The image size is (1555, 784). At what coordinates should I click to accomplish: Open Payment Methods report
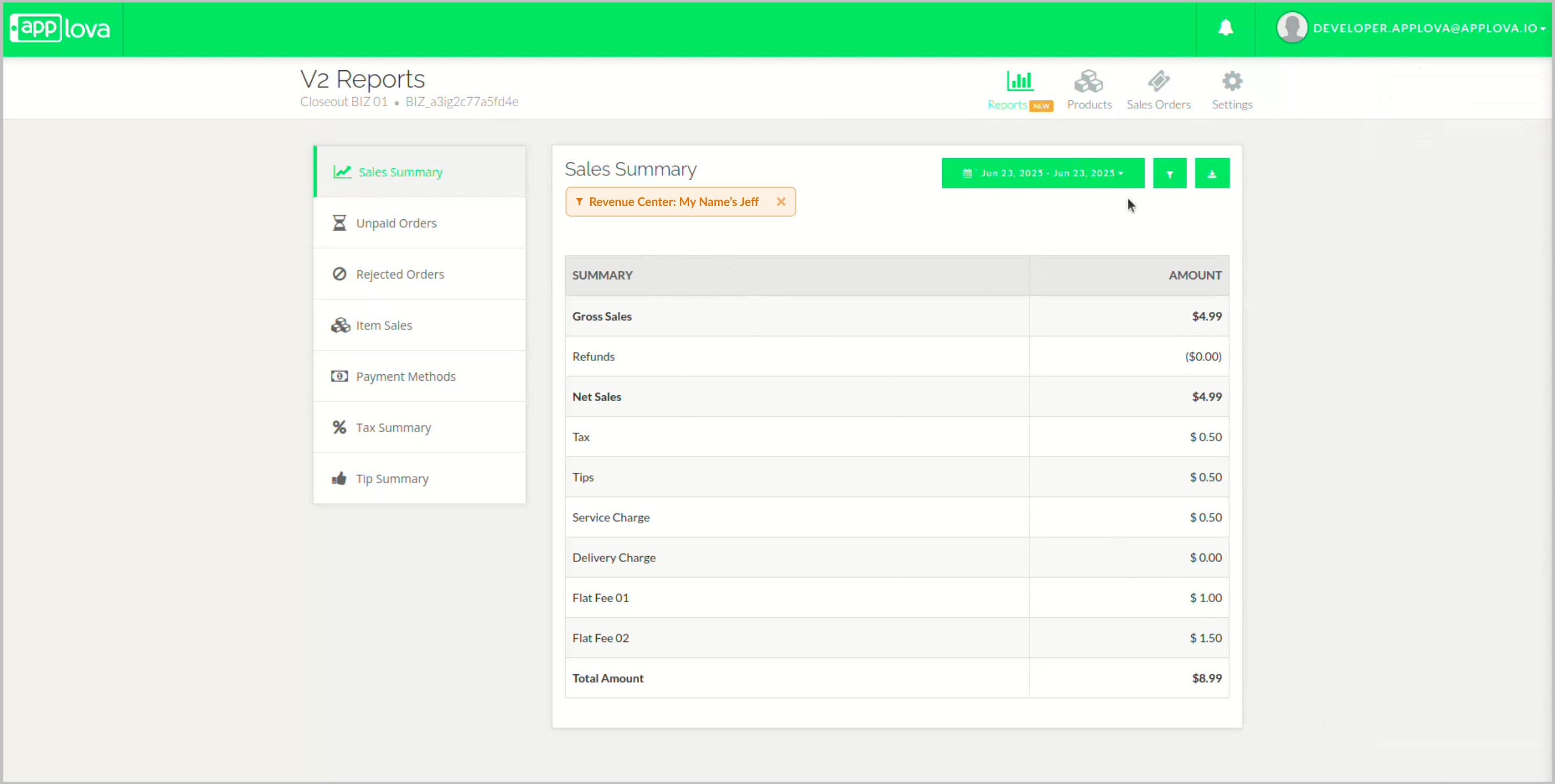click(420, 376)
